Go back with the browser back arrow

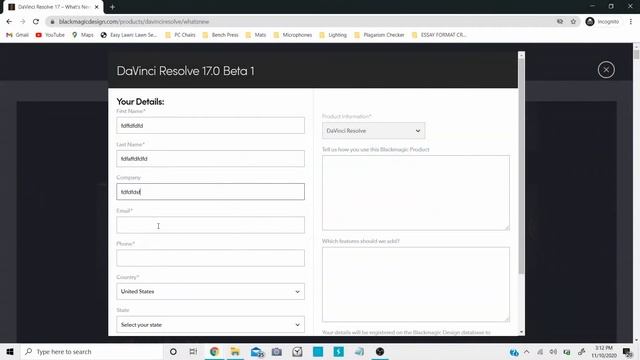tap(9, 22)
